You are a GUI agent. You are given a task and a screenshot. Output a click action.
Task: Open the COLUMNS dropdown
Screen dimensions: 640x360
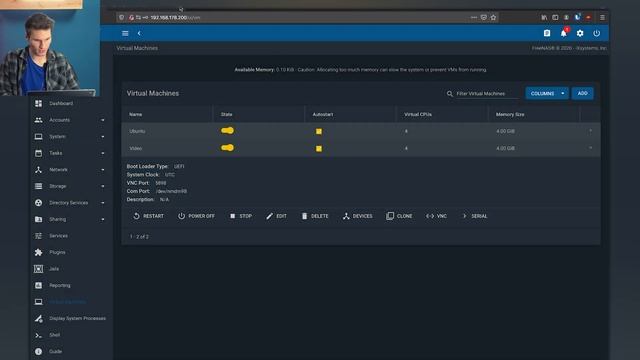[547, 93]
